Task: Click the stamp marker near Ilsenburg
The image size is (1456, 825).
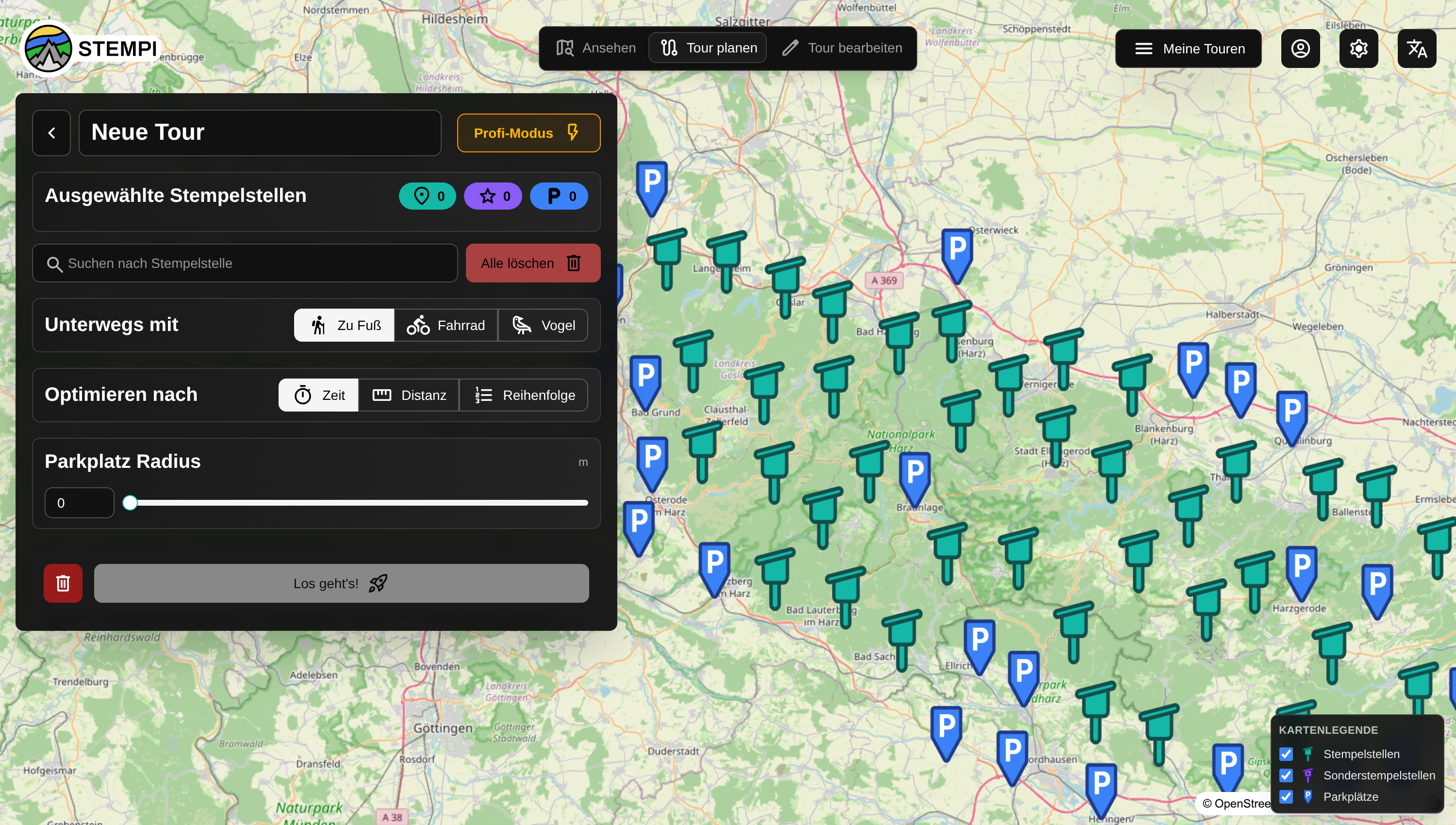Action: [x=952, y=331]
